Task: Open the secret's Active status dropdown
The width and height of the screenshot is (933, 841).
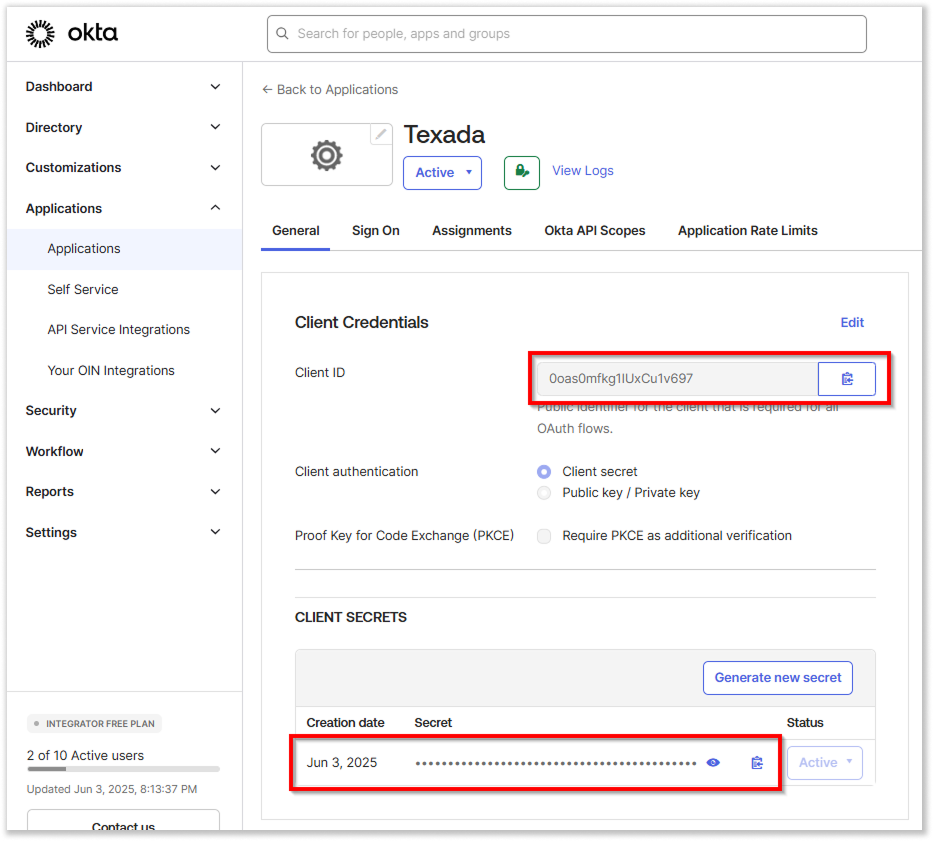Action: pos(825,762)
